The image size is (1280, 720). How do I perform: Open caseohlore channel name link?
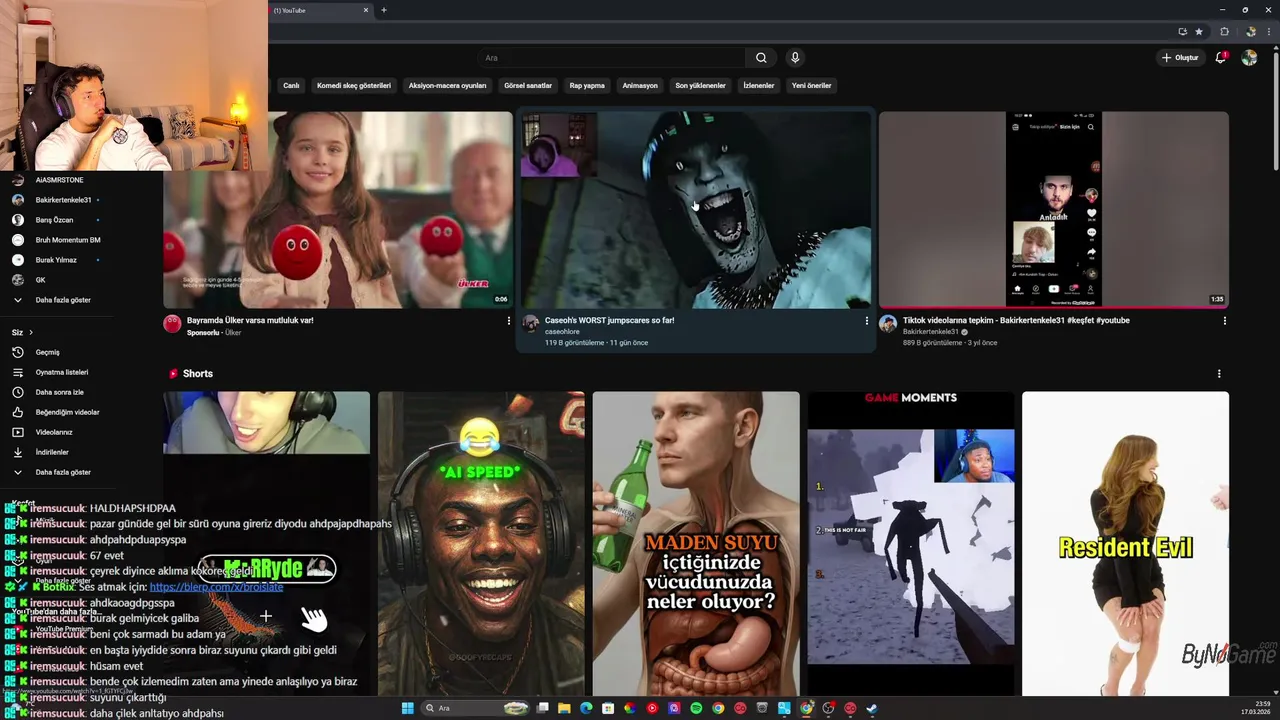click(x=562, y=332)
